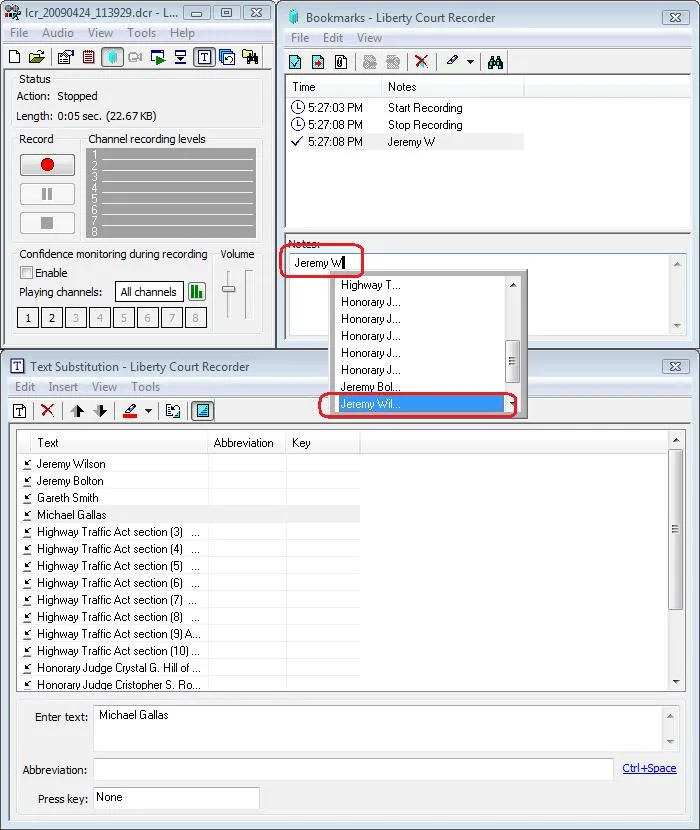Screen dimensions: 700x830
Task: Toggle the cyan panel view icon
Action: tap(203, 411)
